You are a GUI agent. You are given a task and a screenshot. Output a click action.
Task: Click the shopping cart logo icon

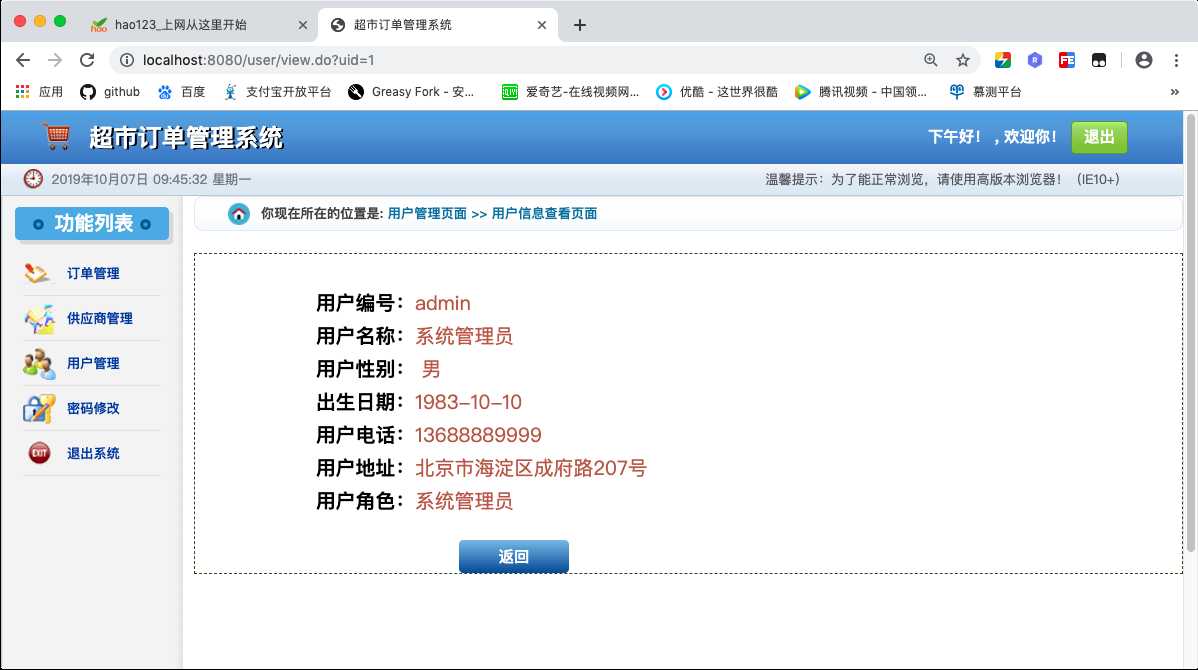point(55,136)
